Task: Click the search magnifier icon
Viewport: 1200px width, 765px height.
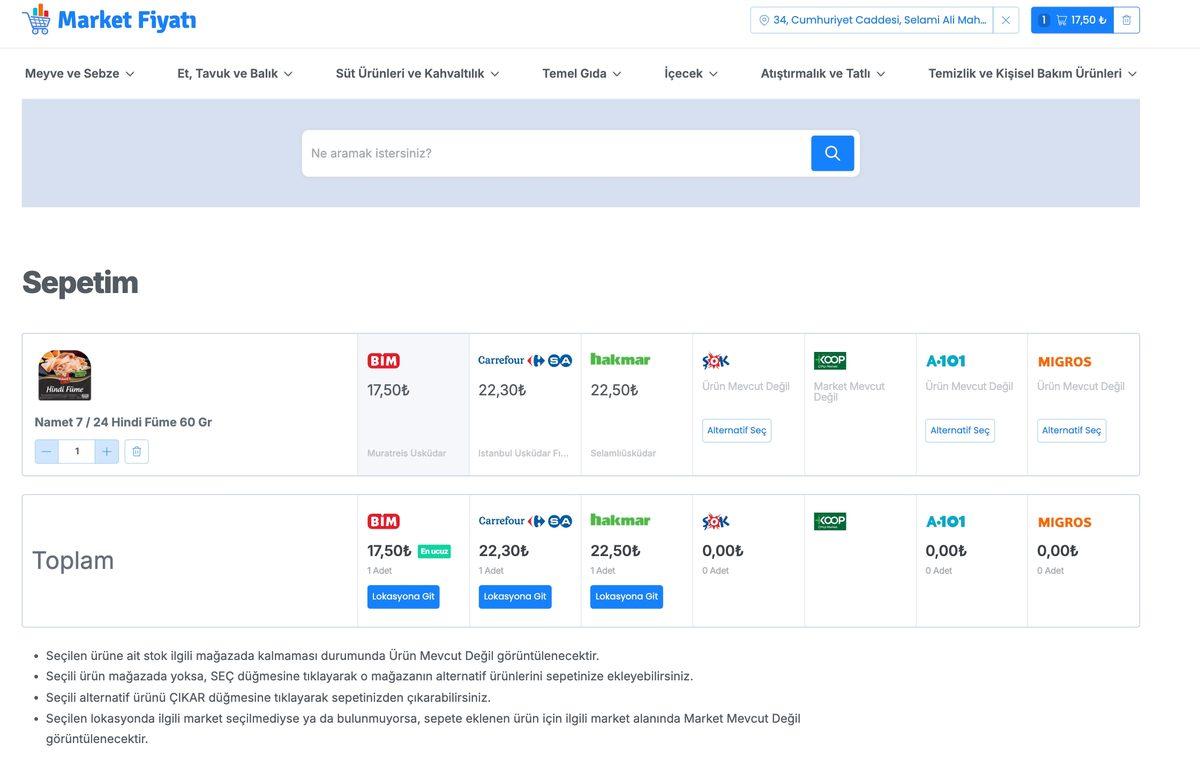Action: pyautogui.click(x=832, y=152)
